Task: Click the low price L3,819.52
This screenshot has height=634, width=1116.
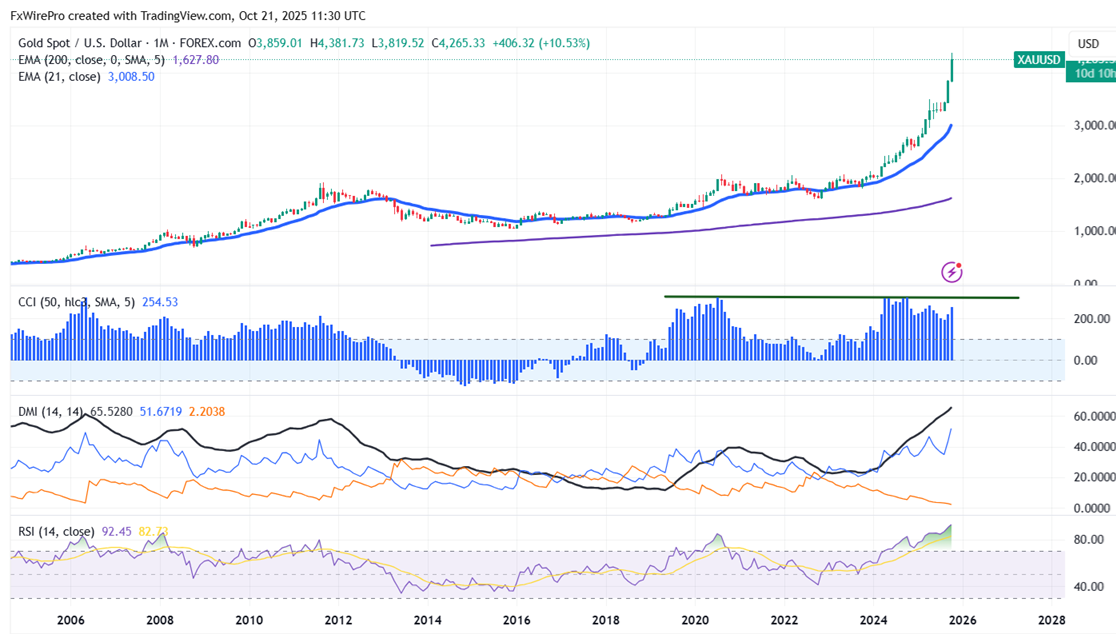Action: click(x=397, y=43)
